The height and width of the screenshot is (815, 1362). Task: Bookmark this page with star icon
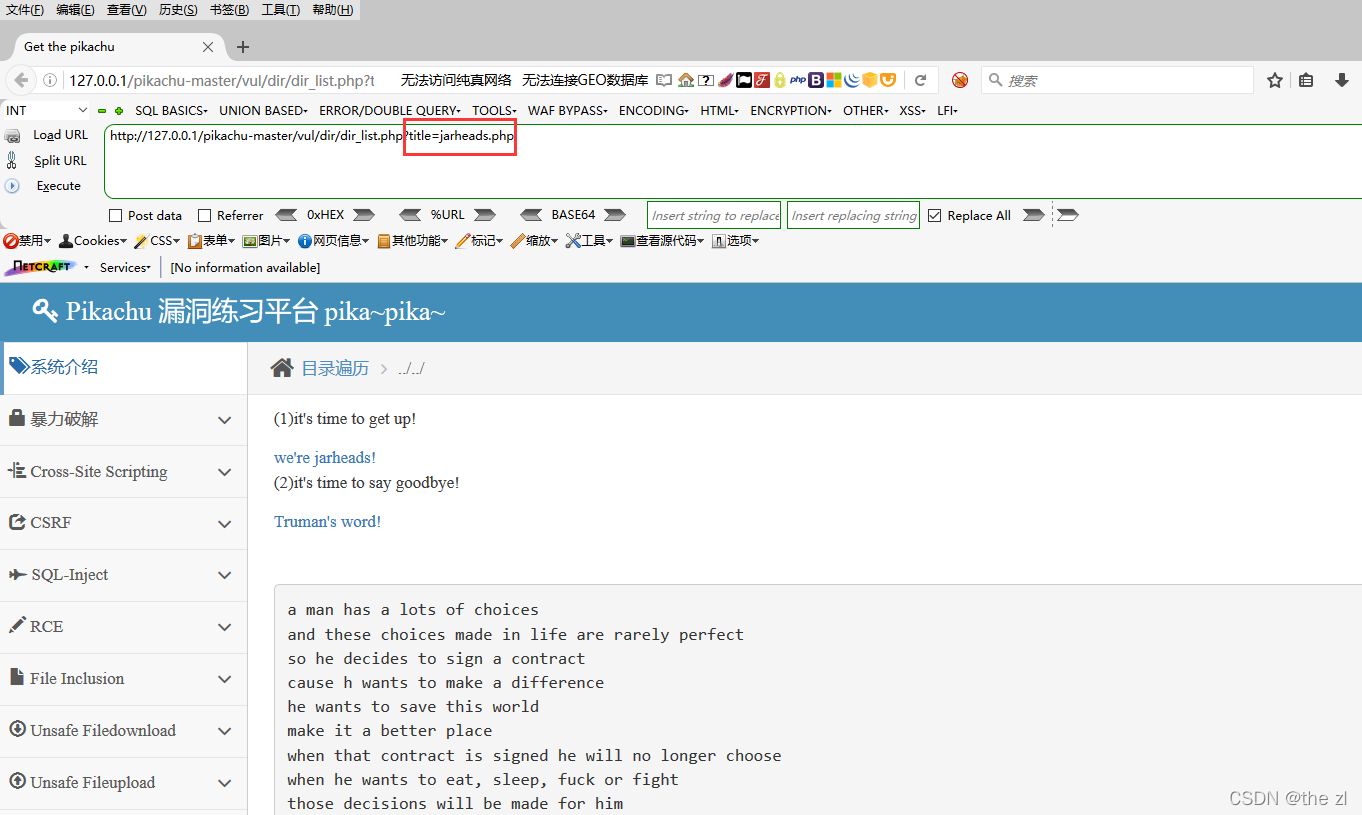(x=1275, y=80)
